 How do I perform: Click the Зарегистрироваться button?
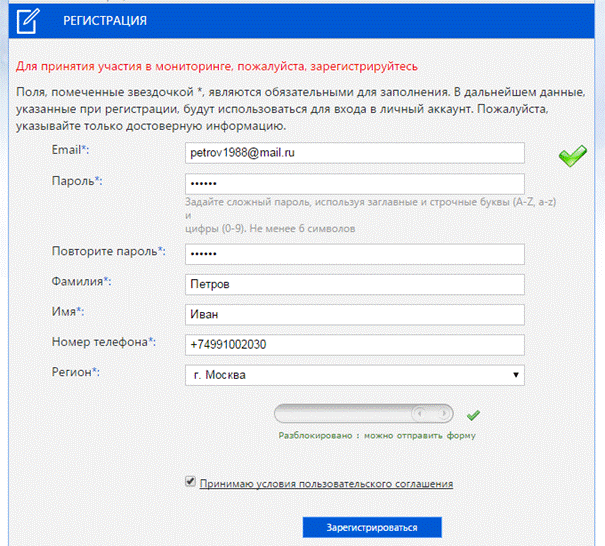pyautogui.click(x=372, y=527)
